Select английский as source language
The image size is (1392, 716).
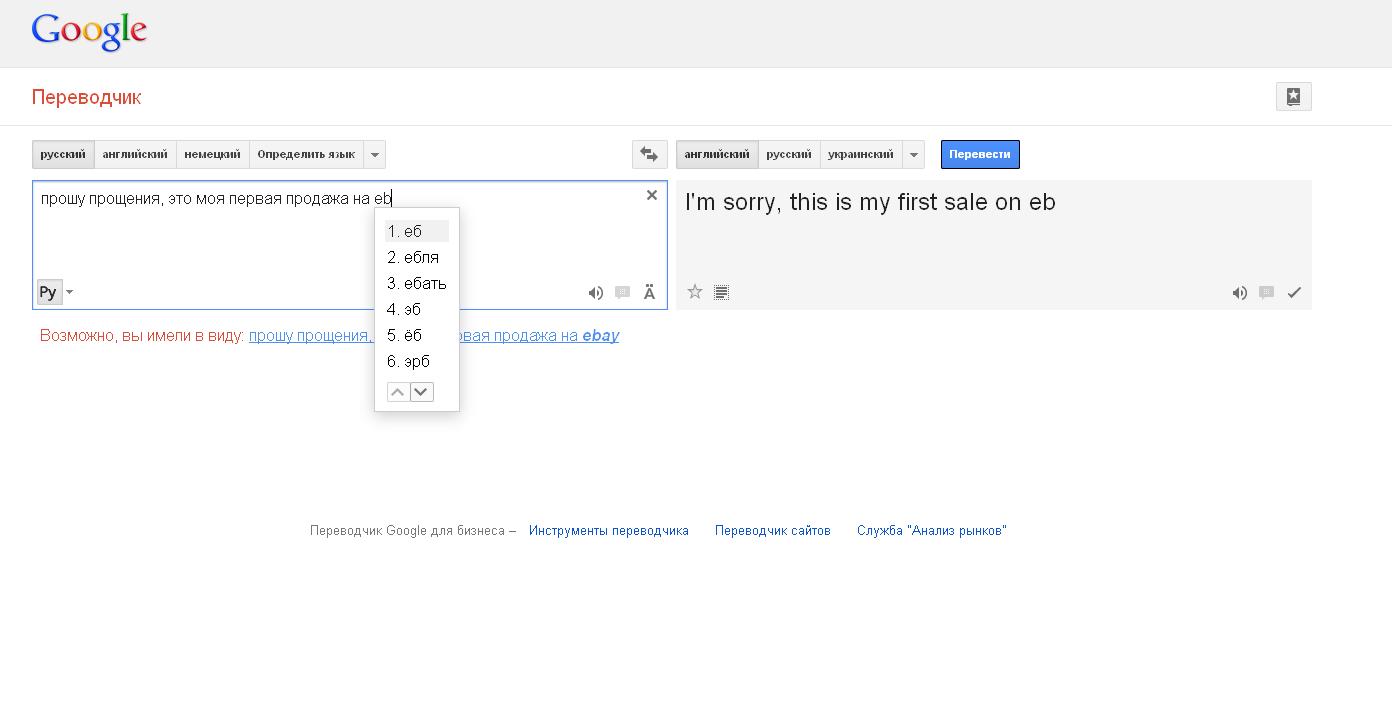coord(135,154)
